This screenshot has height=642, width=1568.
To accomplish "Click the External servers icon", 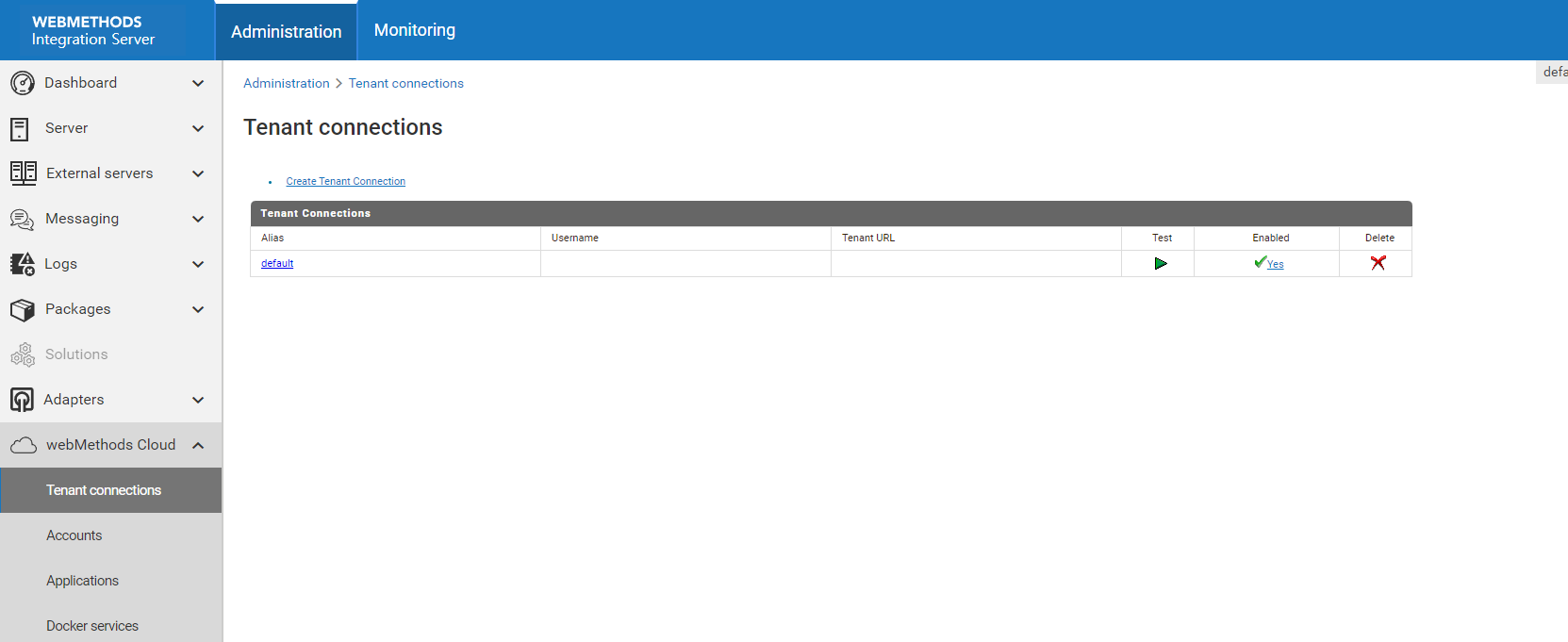I will pos(24,173).
